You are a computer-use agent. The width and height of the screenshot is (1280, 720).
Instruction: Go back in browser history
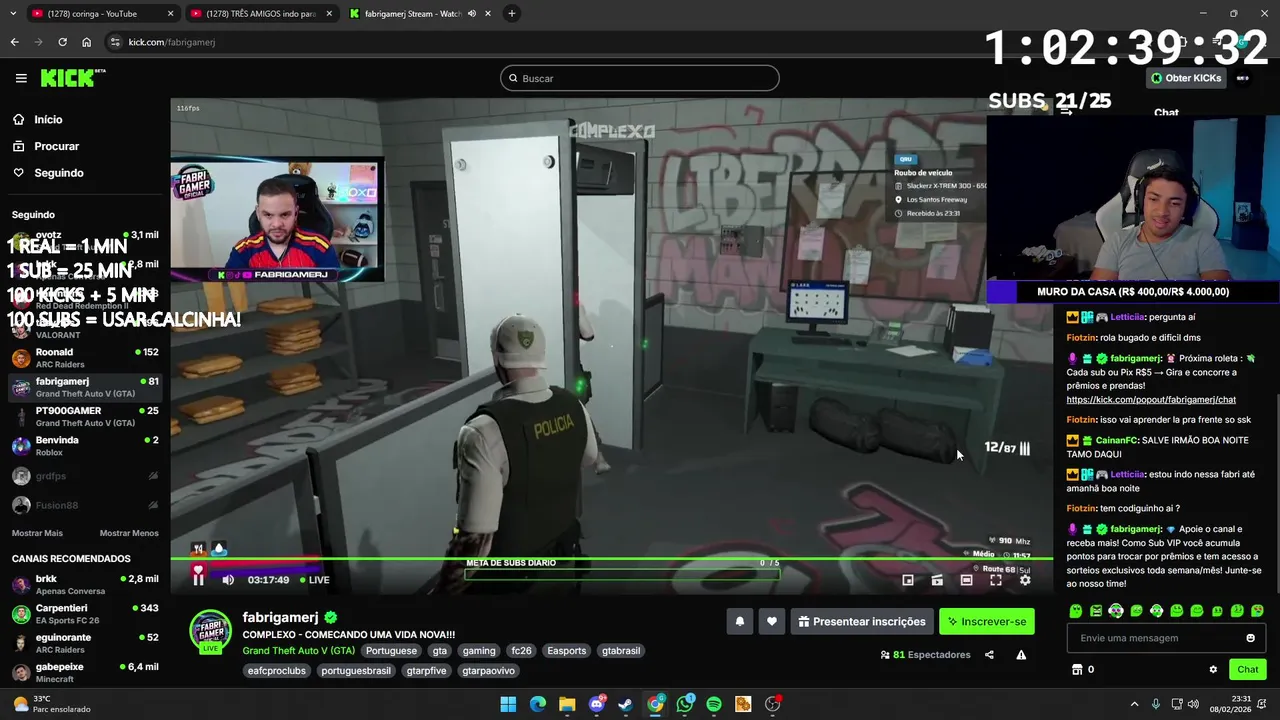(14, 42)
